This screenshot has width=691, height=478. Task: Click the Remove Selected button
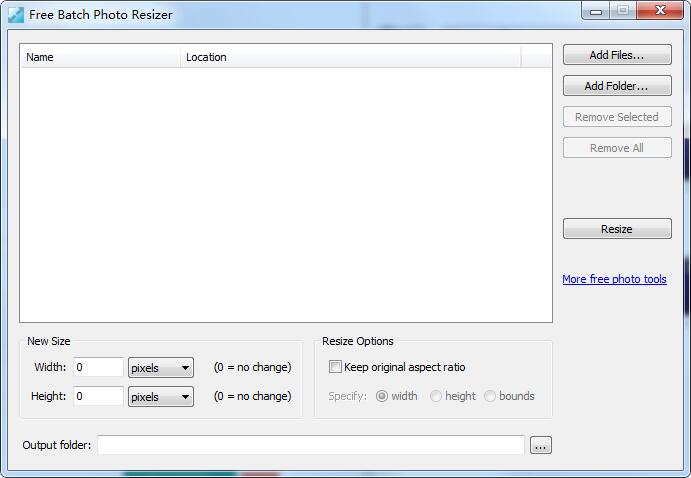617,117
